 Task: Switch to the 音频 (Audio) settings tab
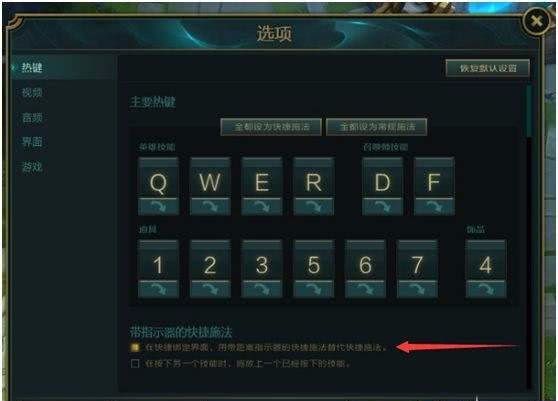(32, 117)
